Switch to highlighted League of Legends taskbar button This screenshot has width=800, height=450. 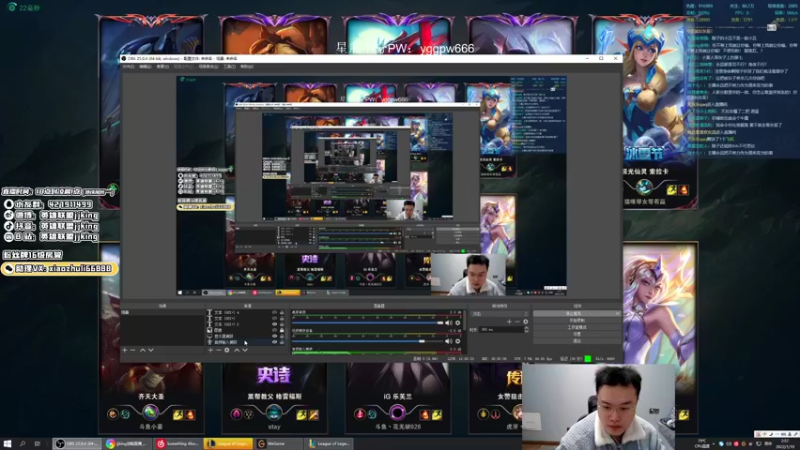click(228, 444)
